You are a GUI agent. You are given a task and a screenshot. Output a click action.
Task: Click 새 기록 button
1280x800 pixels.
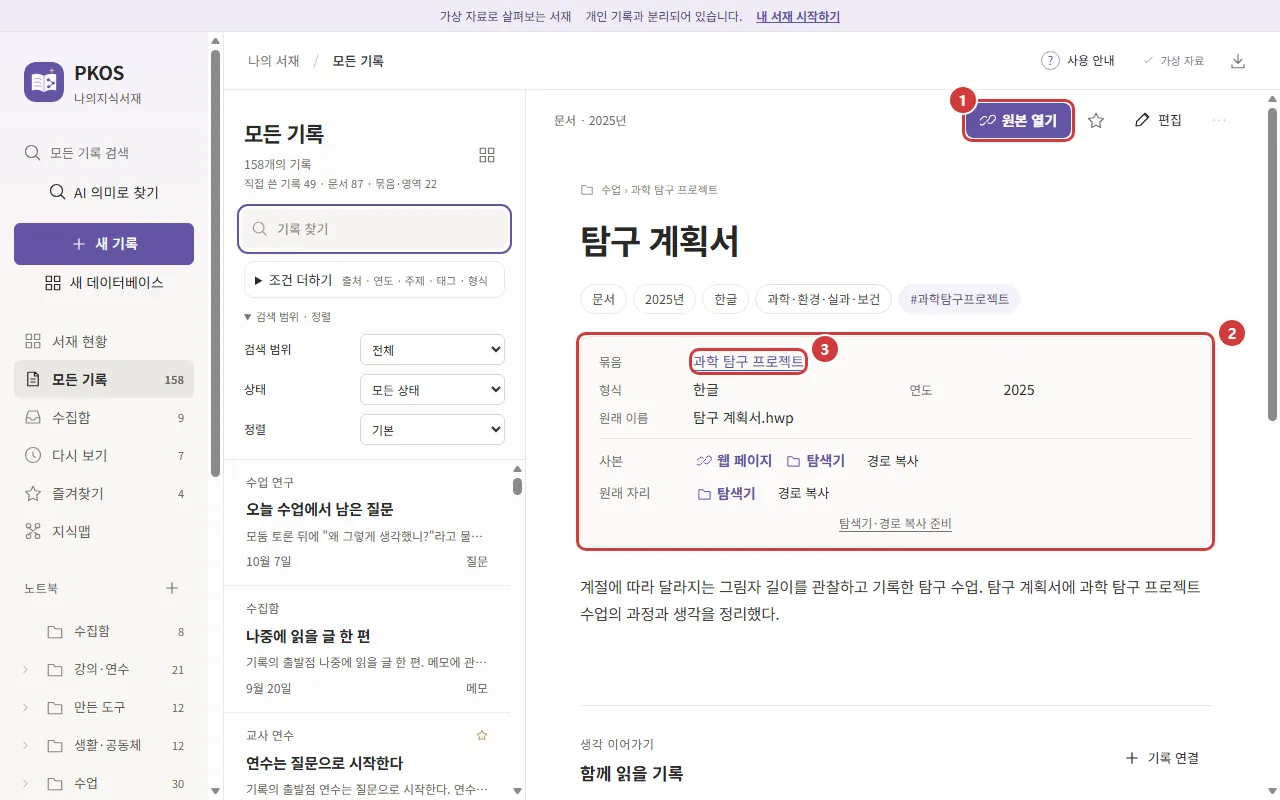104,244
